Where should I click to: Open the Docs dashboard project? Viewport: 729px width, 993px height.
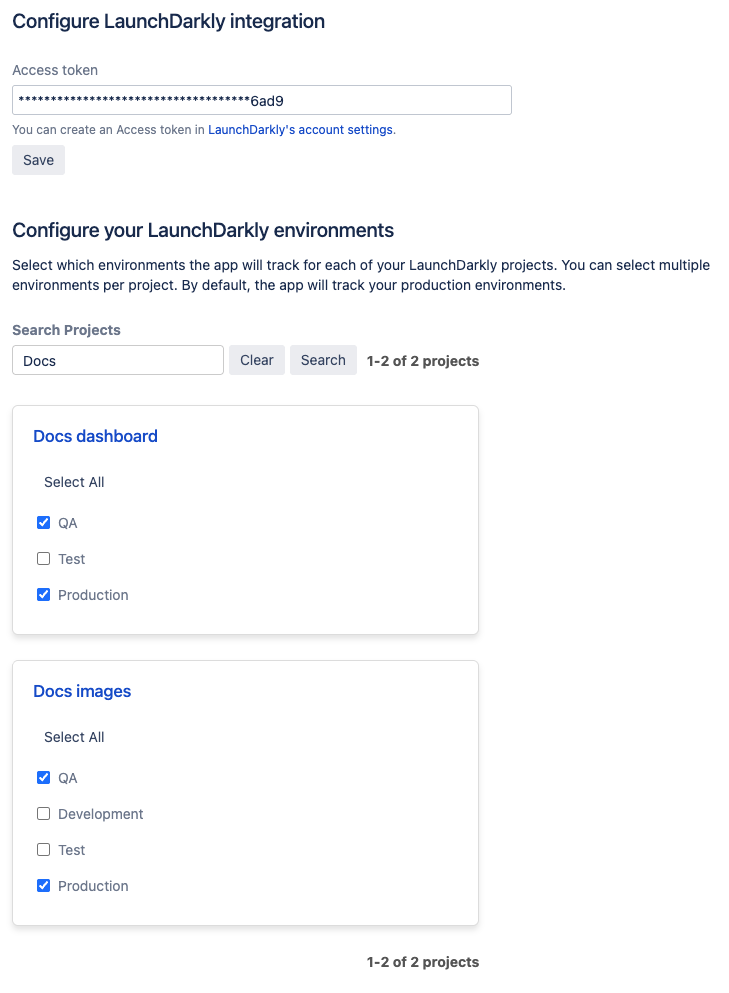[95, 436]
